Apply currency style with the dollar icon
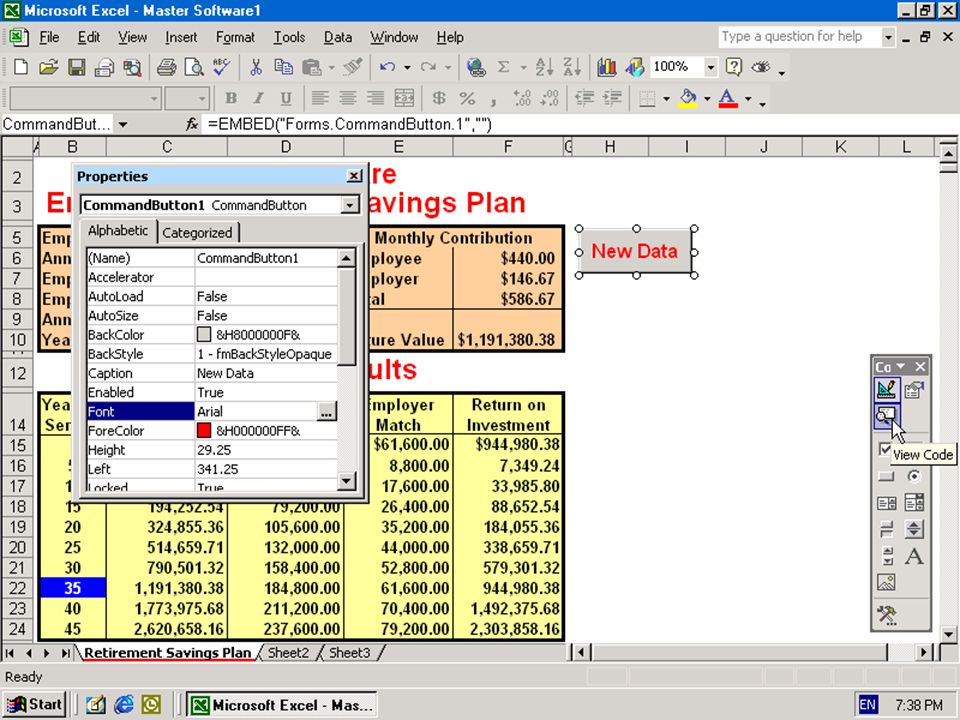The height and width of the screenshot is (720, 960). pyautogui.click(x=438, y=98)
